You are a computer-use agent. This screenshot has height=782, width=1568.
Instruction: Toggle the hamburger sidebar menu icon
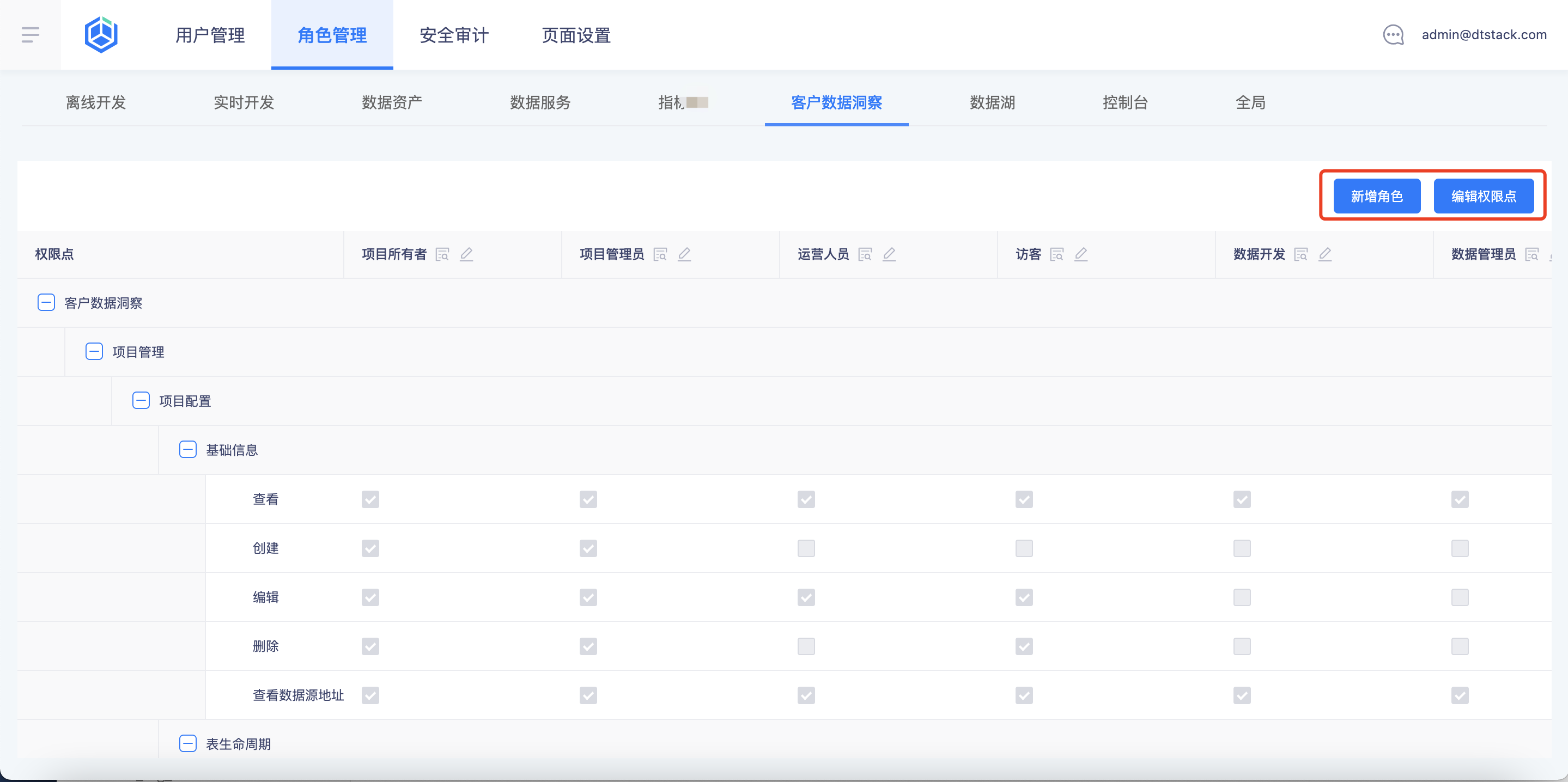pyautogui.click(x=31, y=35)
